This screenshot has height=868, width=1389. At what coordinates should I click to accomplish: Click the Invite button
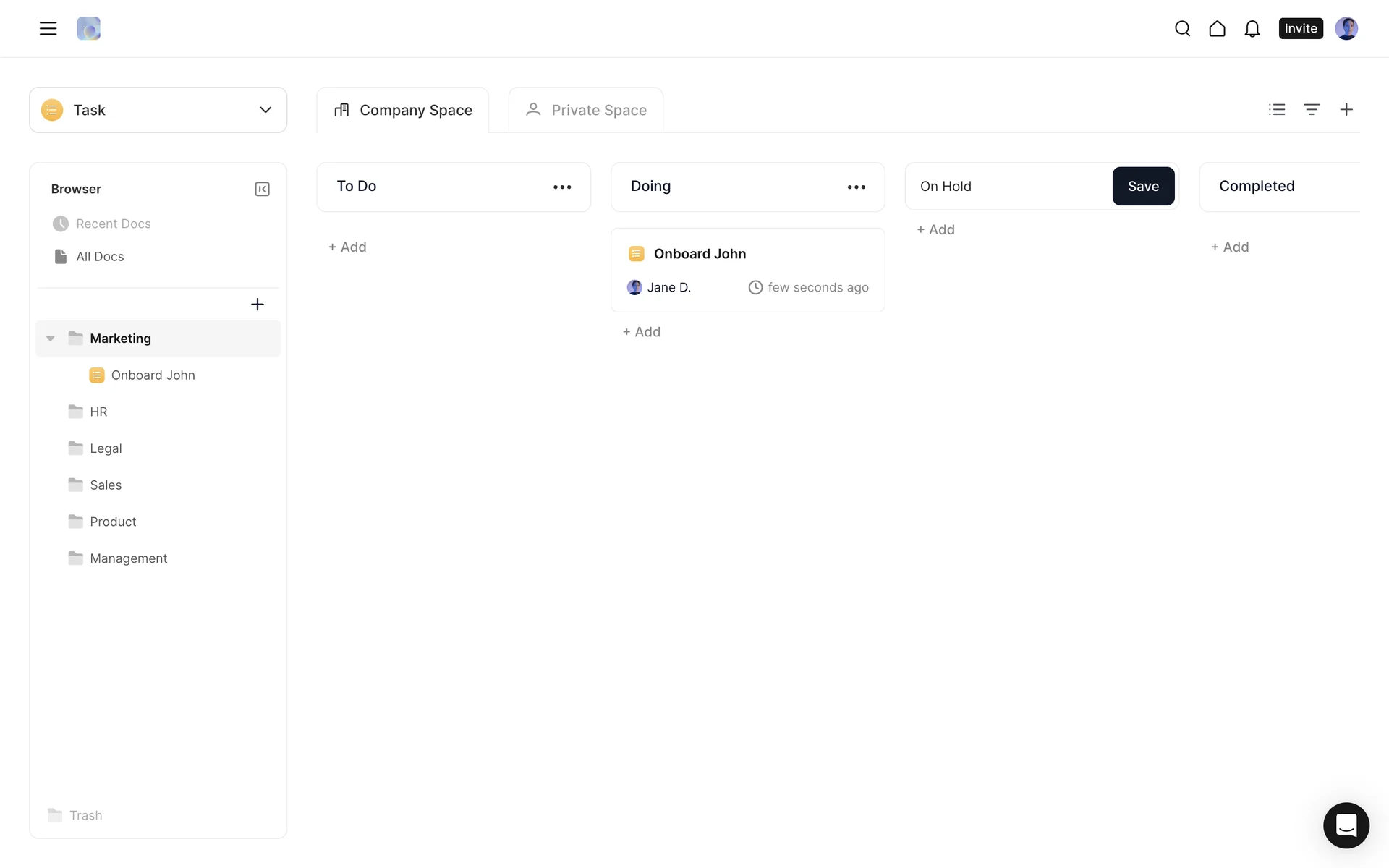click(1300, 28)
